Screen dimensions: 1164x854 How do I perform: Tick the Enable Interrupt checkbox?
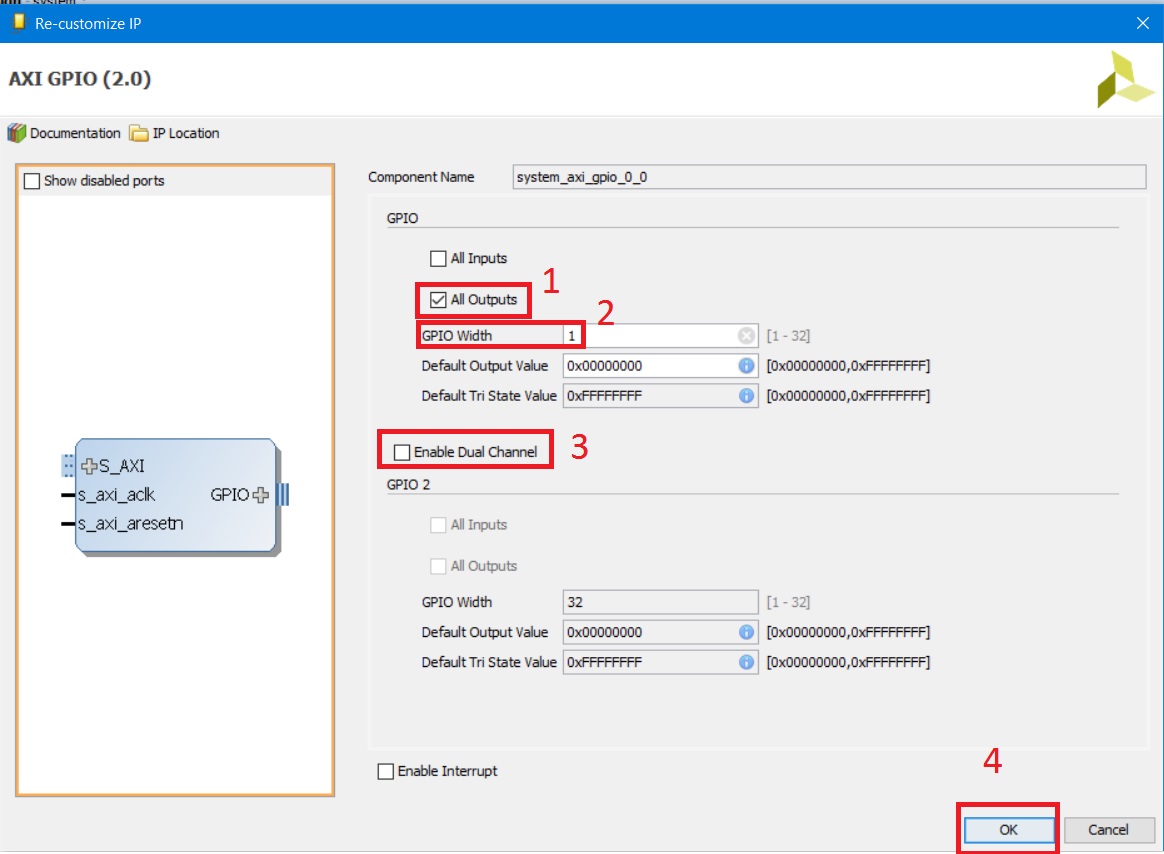point(386,772)
